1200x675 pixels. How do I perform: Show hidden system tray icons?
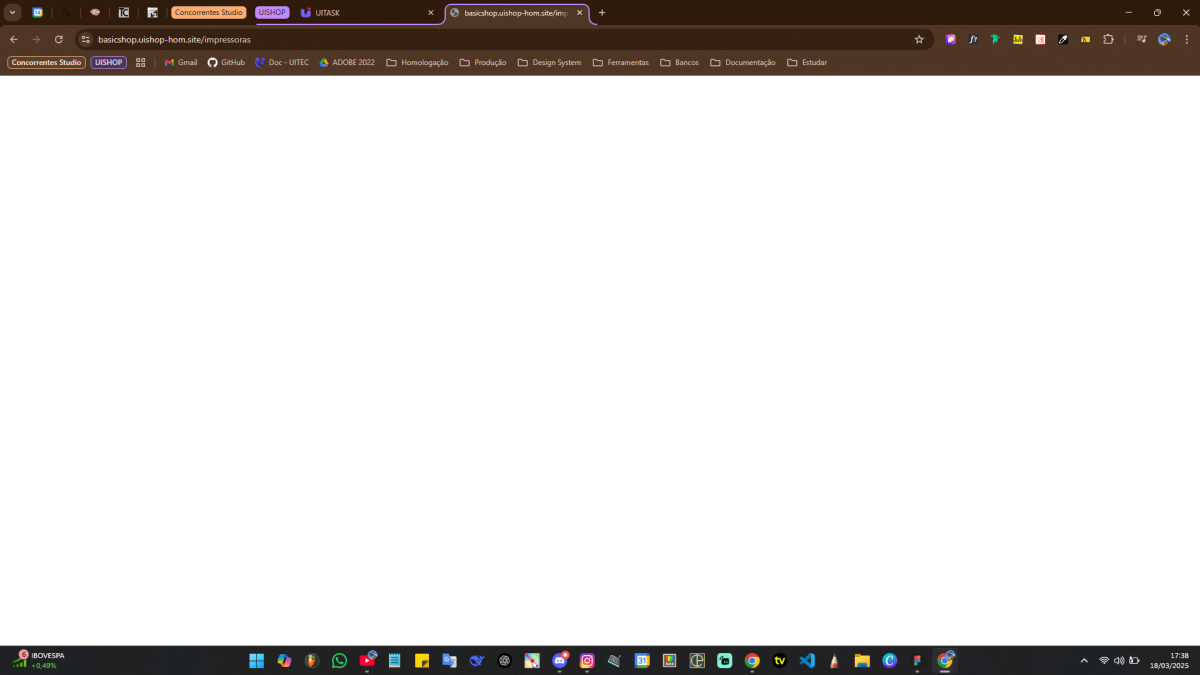(x=1084, y=660)
